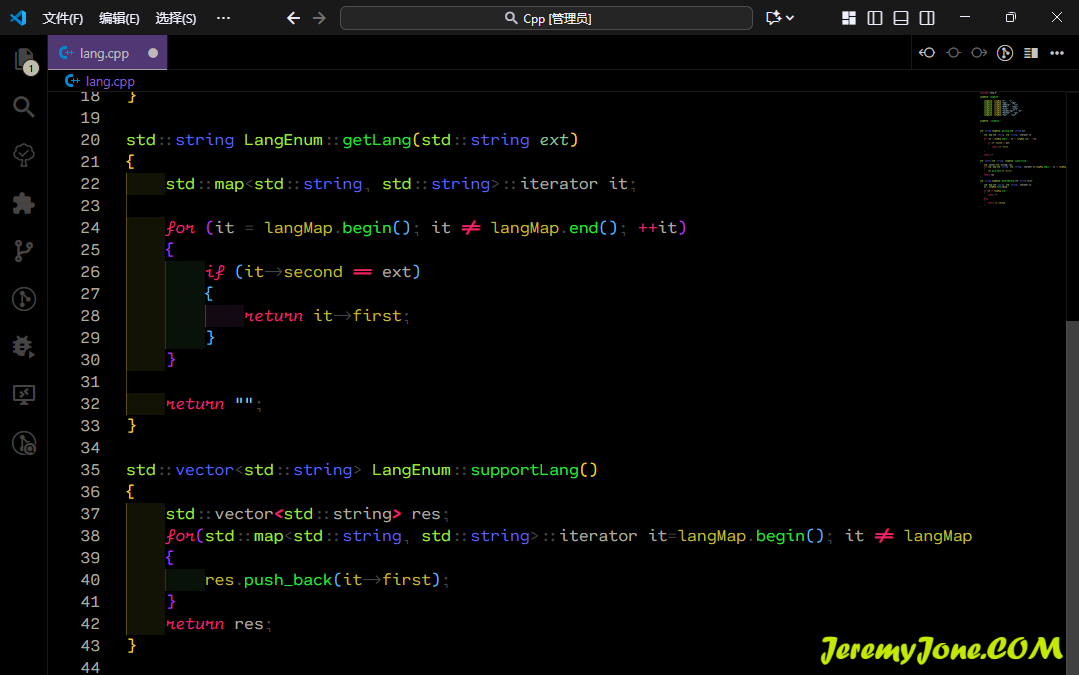The image size is (1079, 675).
Task: Open the Explorer view in activity bar
Action: [24, 60]
